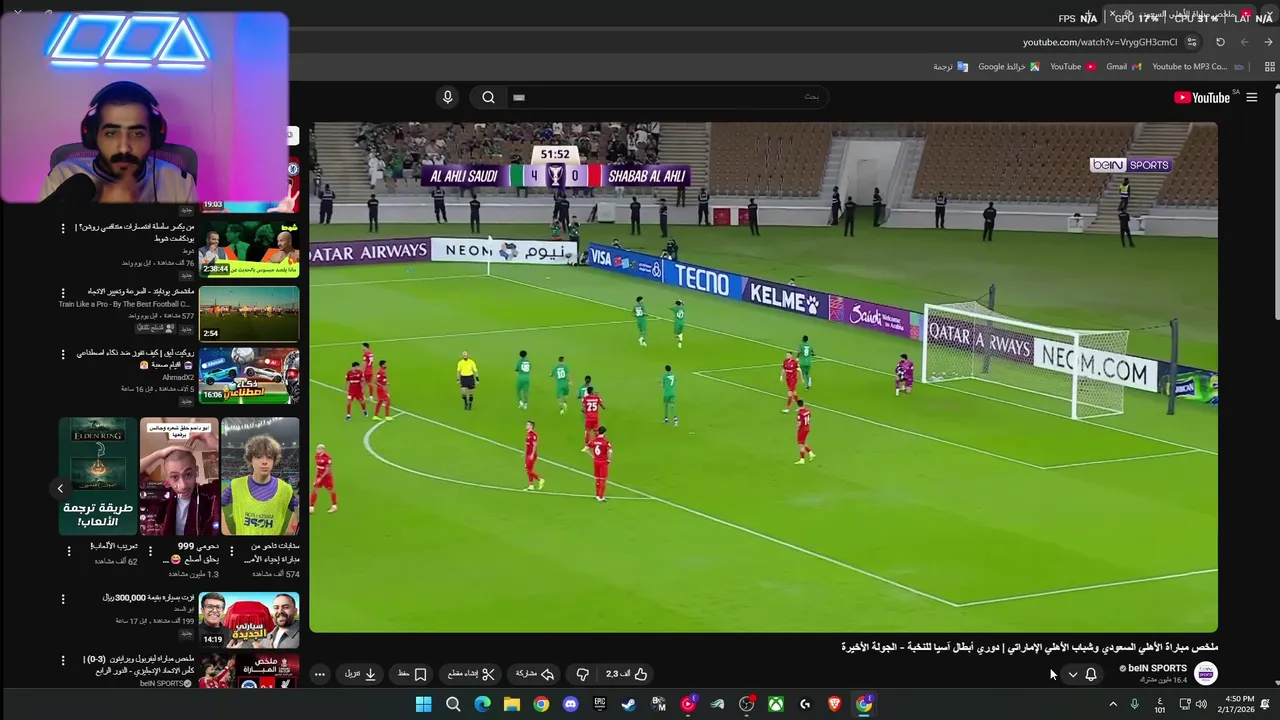
Task: Create a clip with the scissors button
Action: (471, 674)
